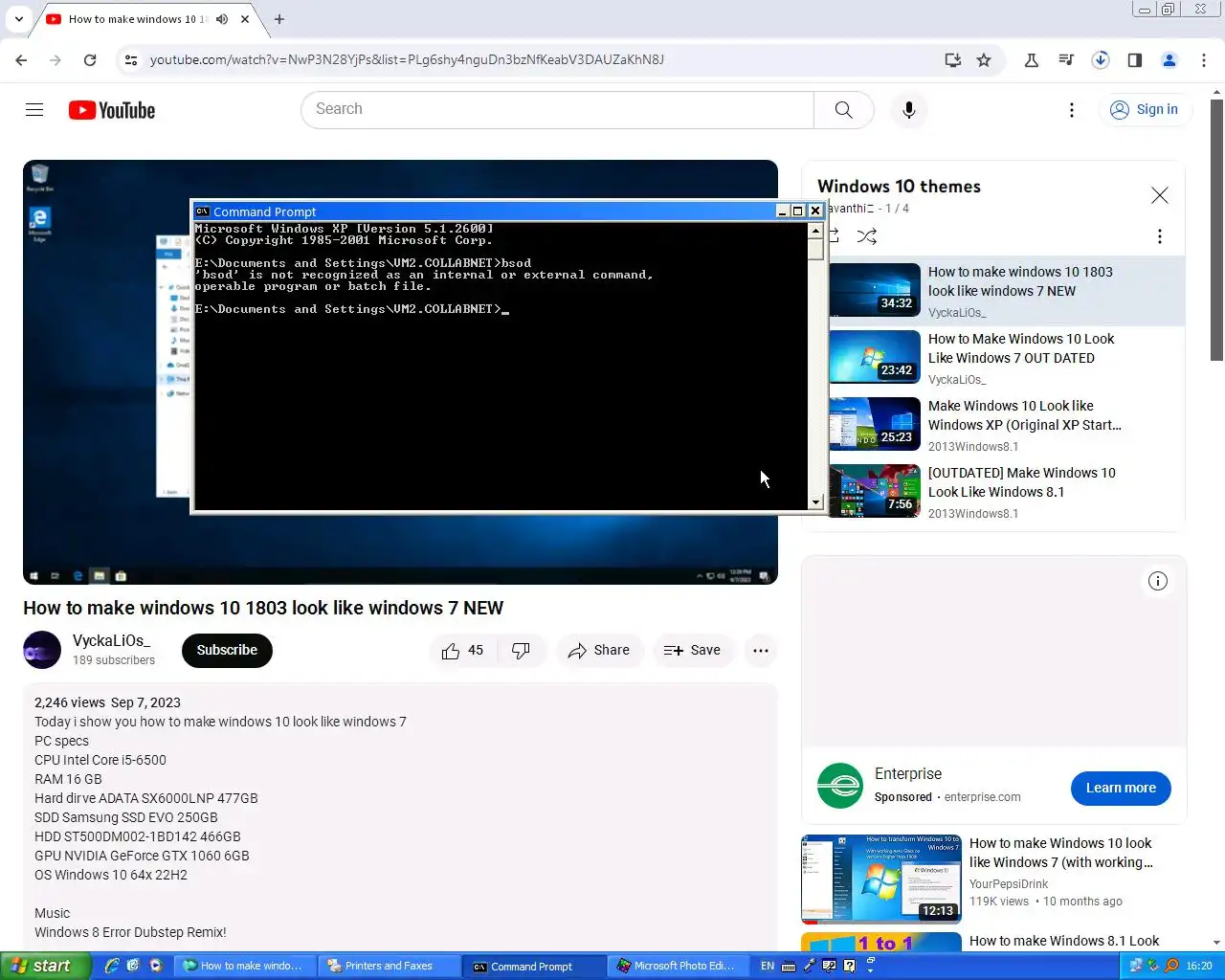Switch to Microsoft Photo Editor in the taskbar

tap(680, 966)
